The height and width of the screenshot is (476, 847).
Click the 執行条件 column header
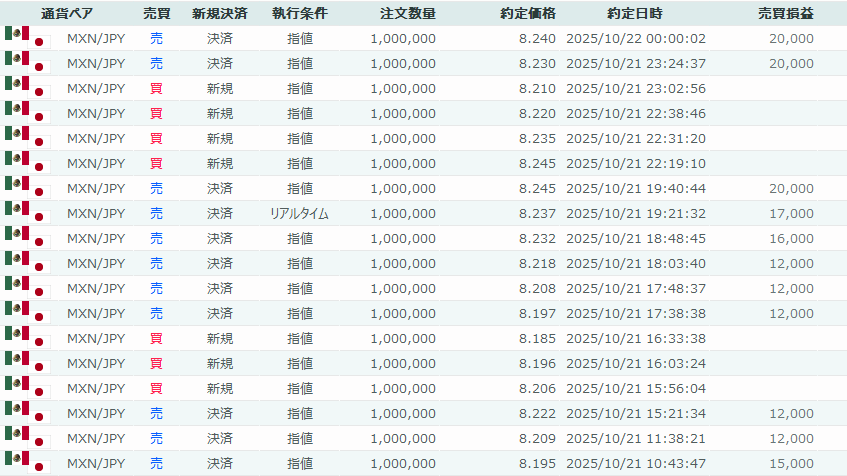click(x=299, y=14)
